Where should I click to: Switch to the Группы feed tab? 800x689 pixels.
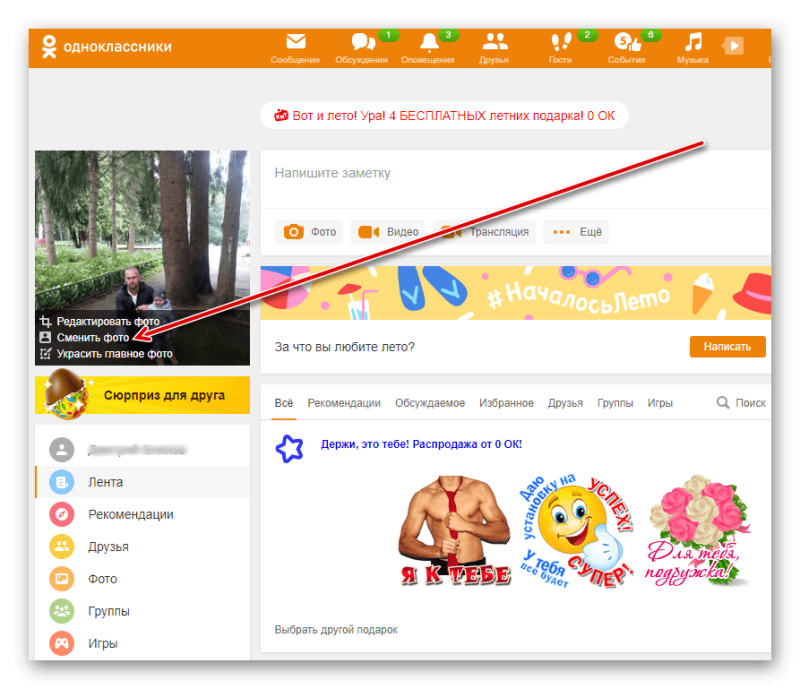coord(615,403)
